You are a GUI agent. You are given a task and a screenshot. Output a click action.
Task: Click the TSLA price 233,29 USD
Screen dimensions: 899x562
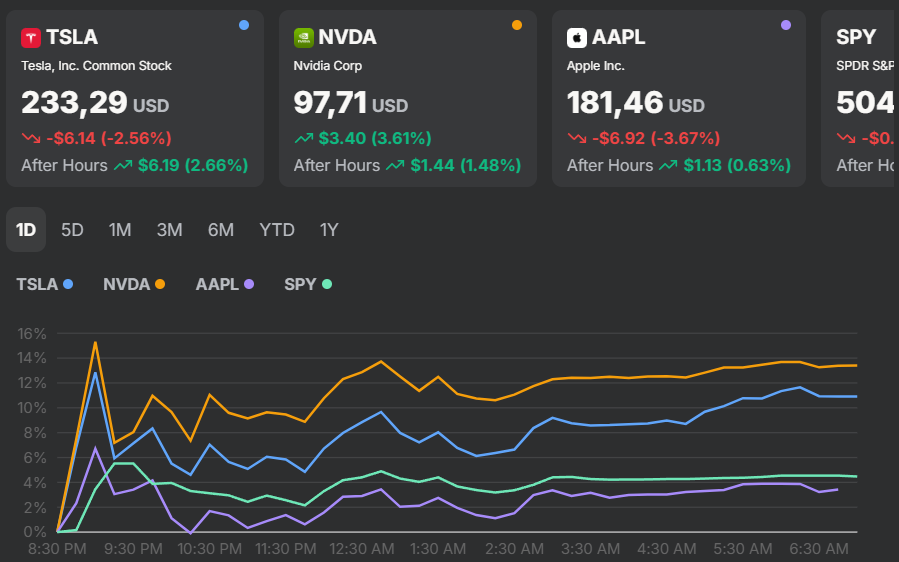click(x=95, y=103)
